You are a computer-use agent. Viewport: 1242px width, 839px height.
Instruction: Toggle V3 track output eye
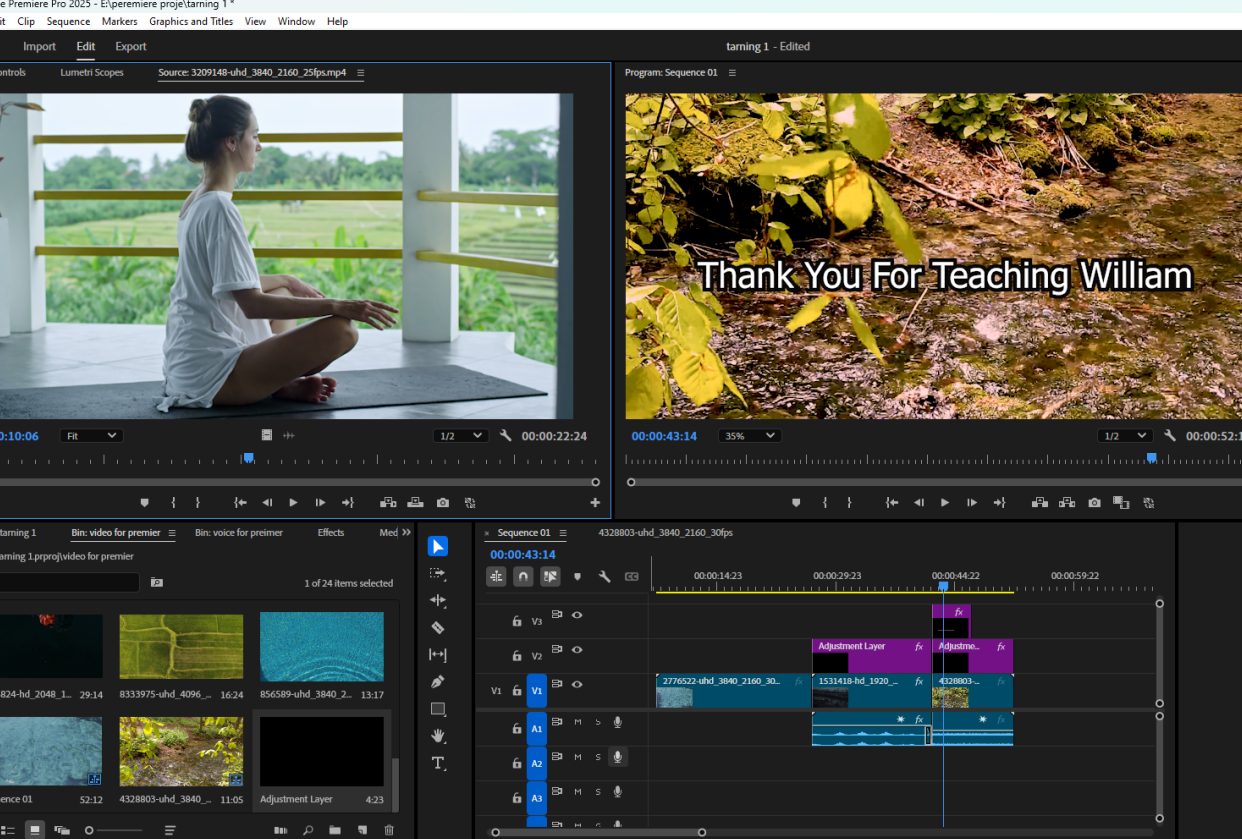click(x=577, y=615)
